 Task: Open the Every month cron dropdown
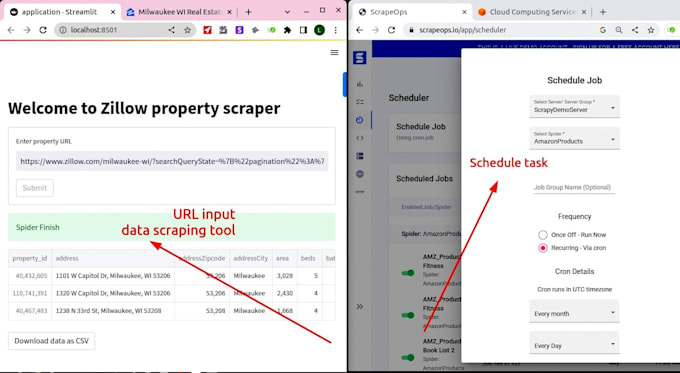574,311
